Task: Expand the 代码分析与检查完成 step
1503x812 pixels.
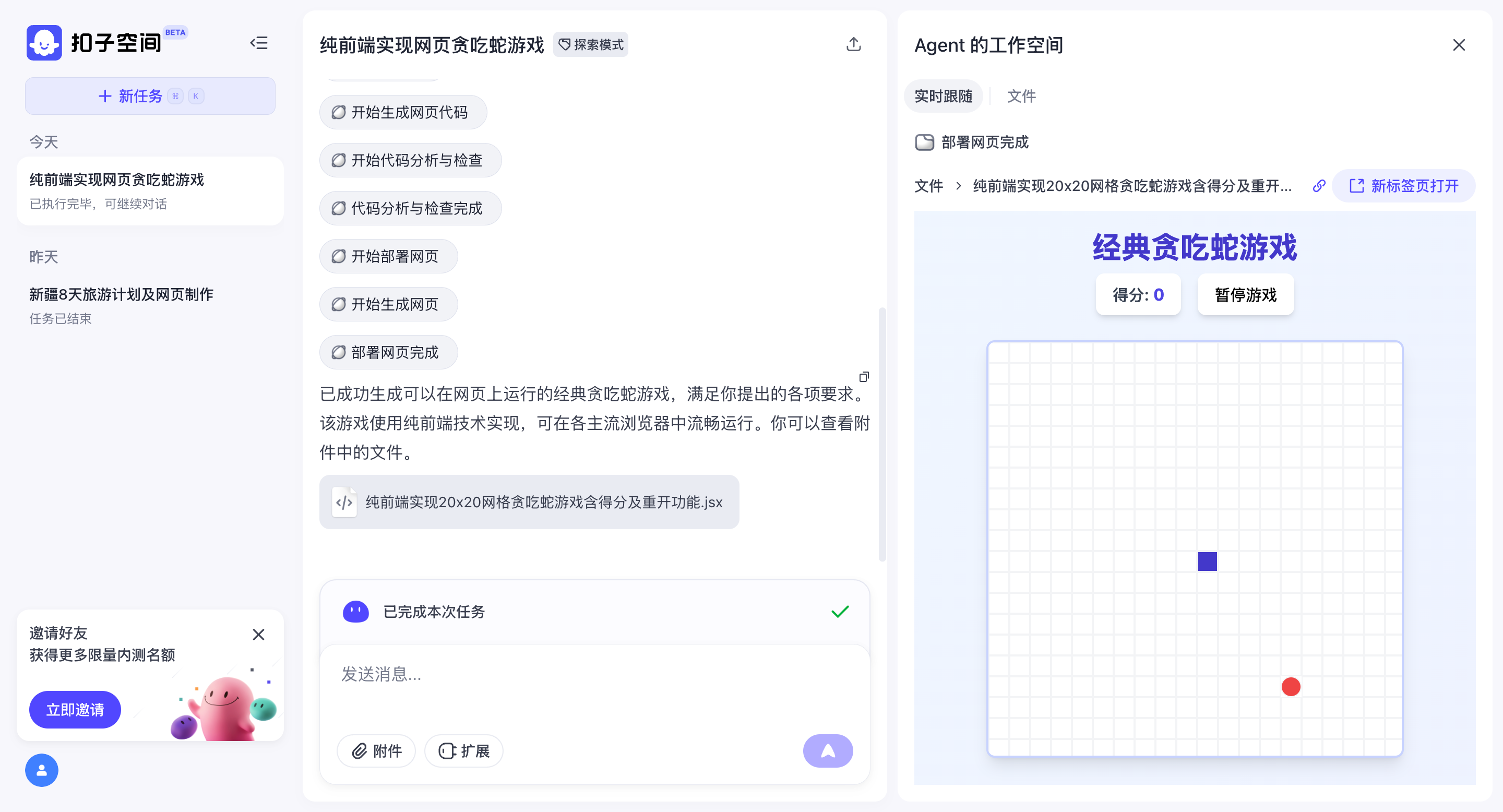Action: point(410,208)
